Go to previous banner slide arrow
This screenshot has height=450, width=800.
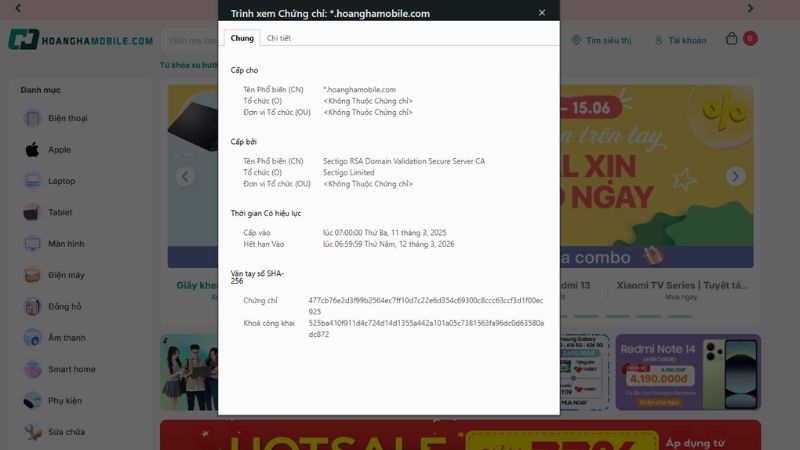point(184,176)
